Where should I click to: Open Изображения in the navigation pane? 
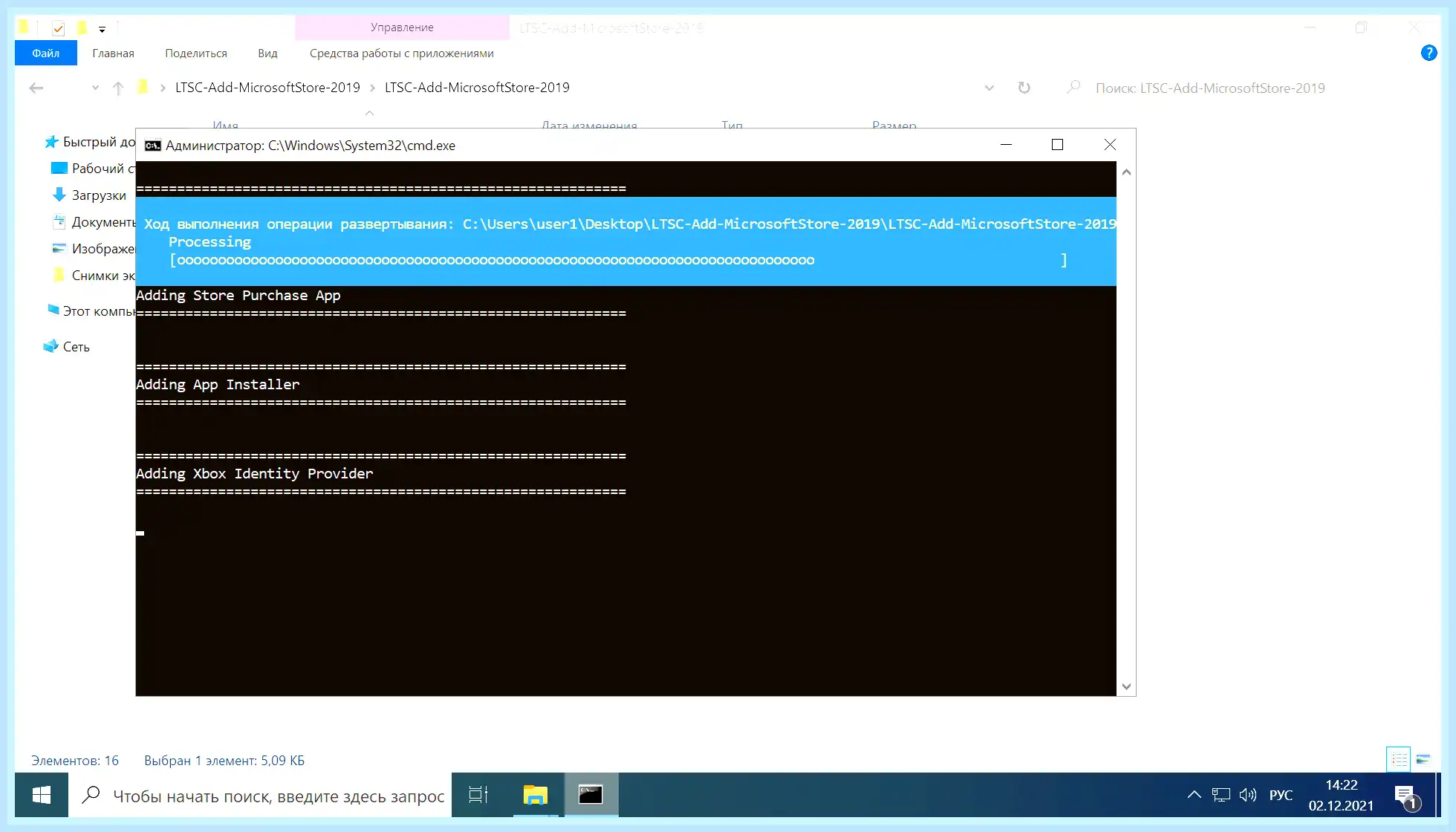point(94,249)
